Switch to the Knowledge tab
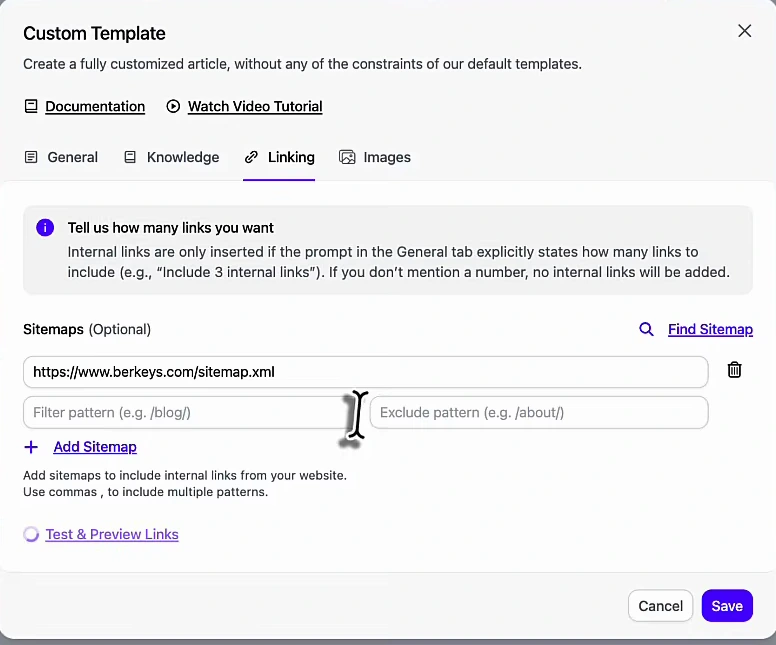 pos(171,157)
